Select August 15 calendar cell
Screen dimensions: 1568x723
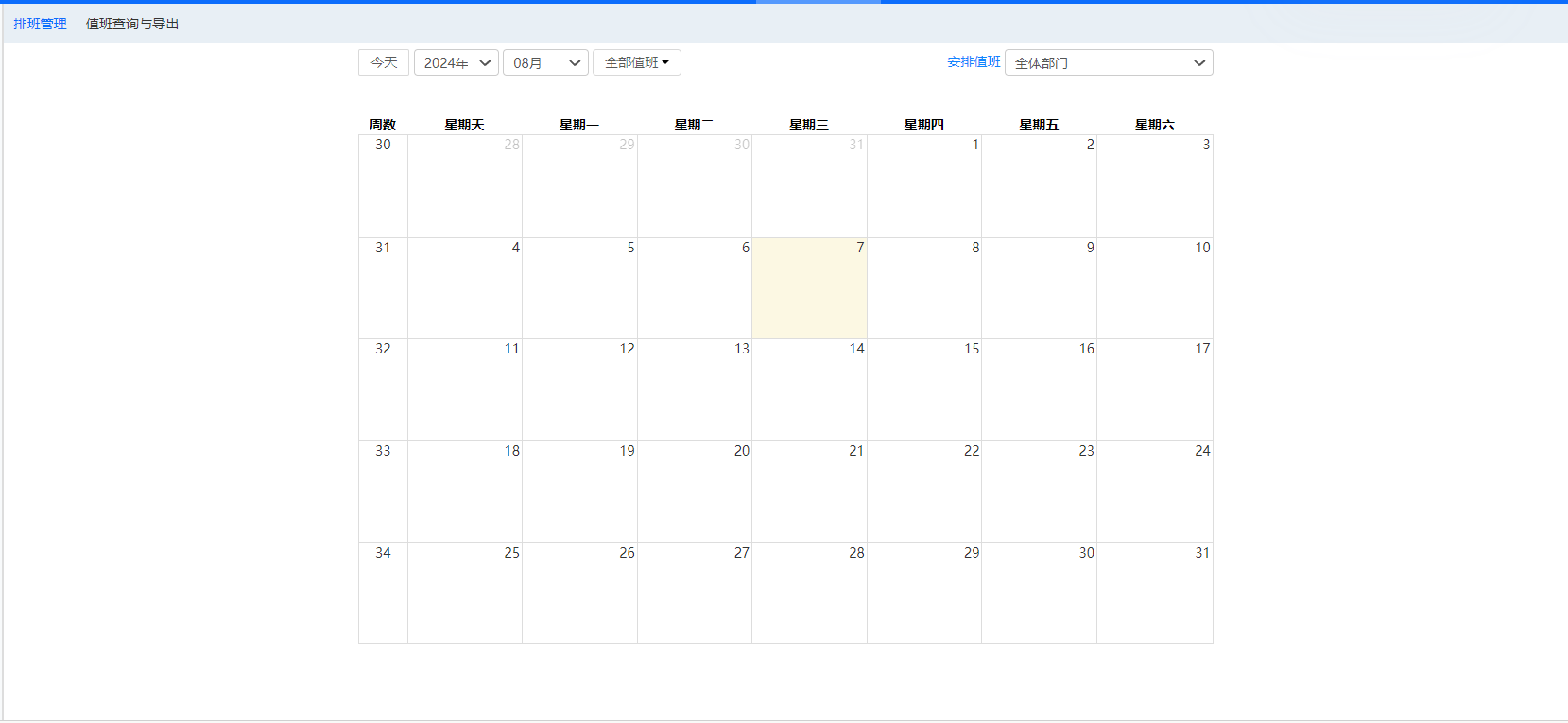point(924,389)
